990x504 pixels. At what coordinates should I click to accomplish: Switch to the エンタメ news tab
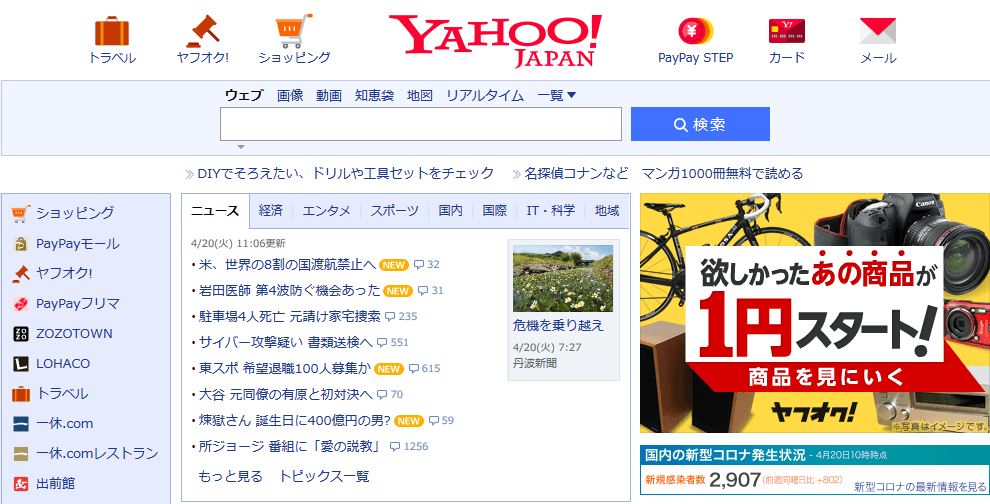(x=326, y=211)
